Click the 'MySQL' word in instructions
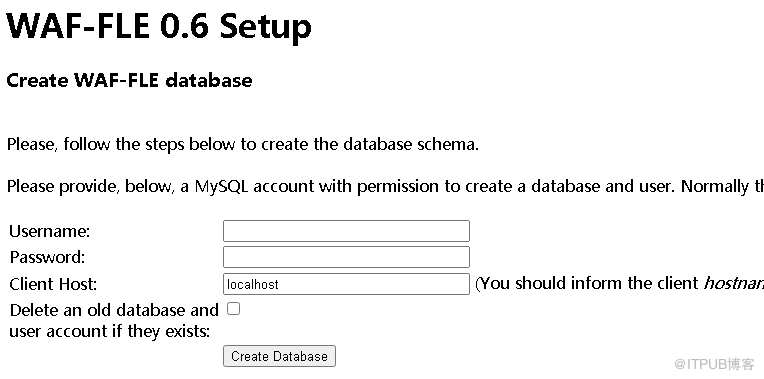 [222, 187]
